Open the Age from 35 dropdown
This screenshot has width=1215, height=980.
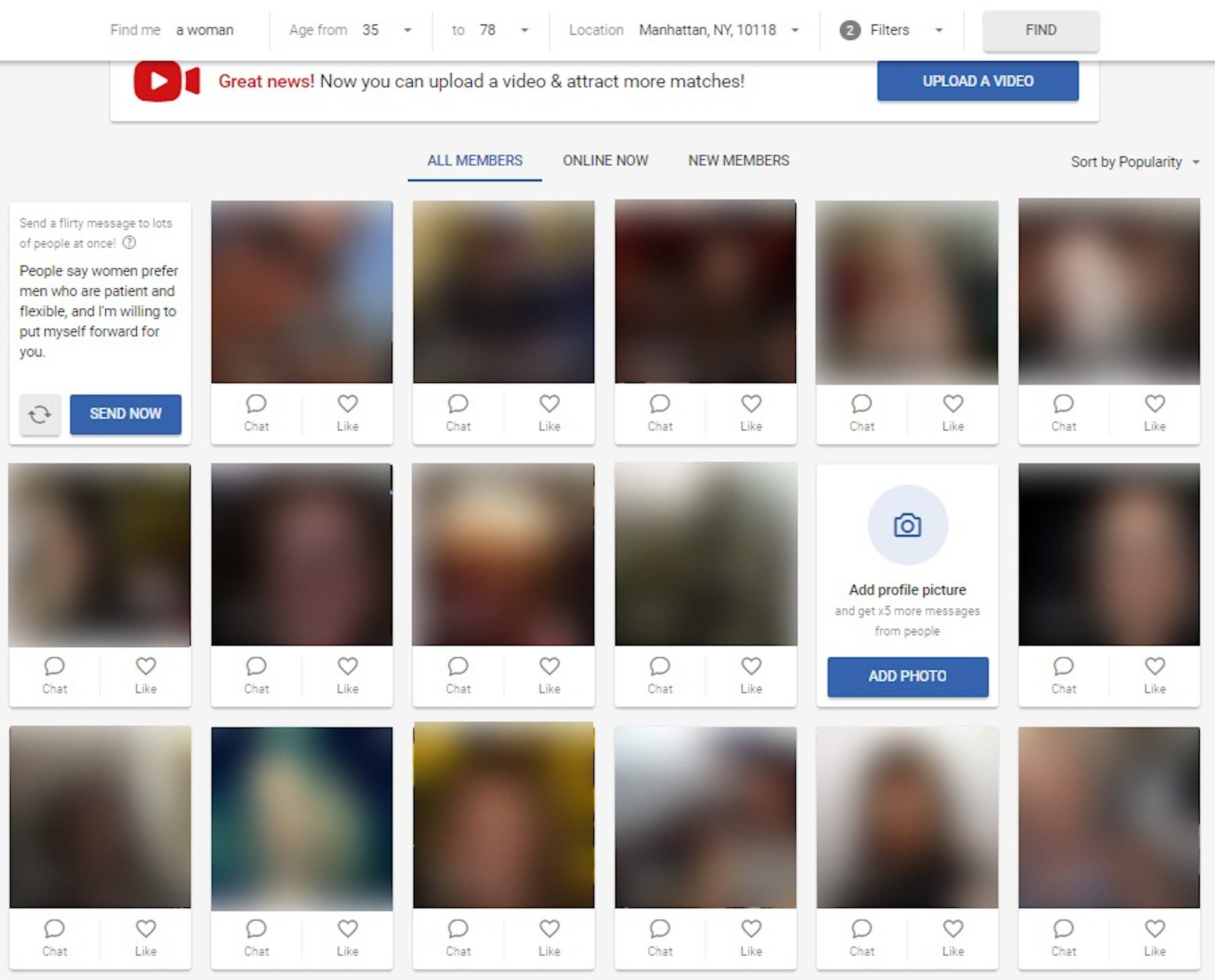tap(350, 30)
